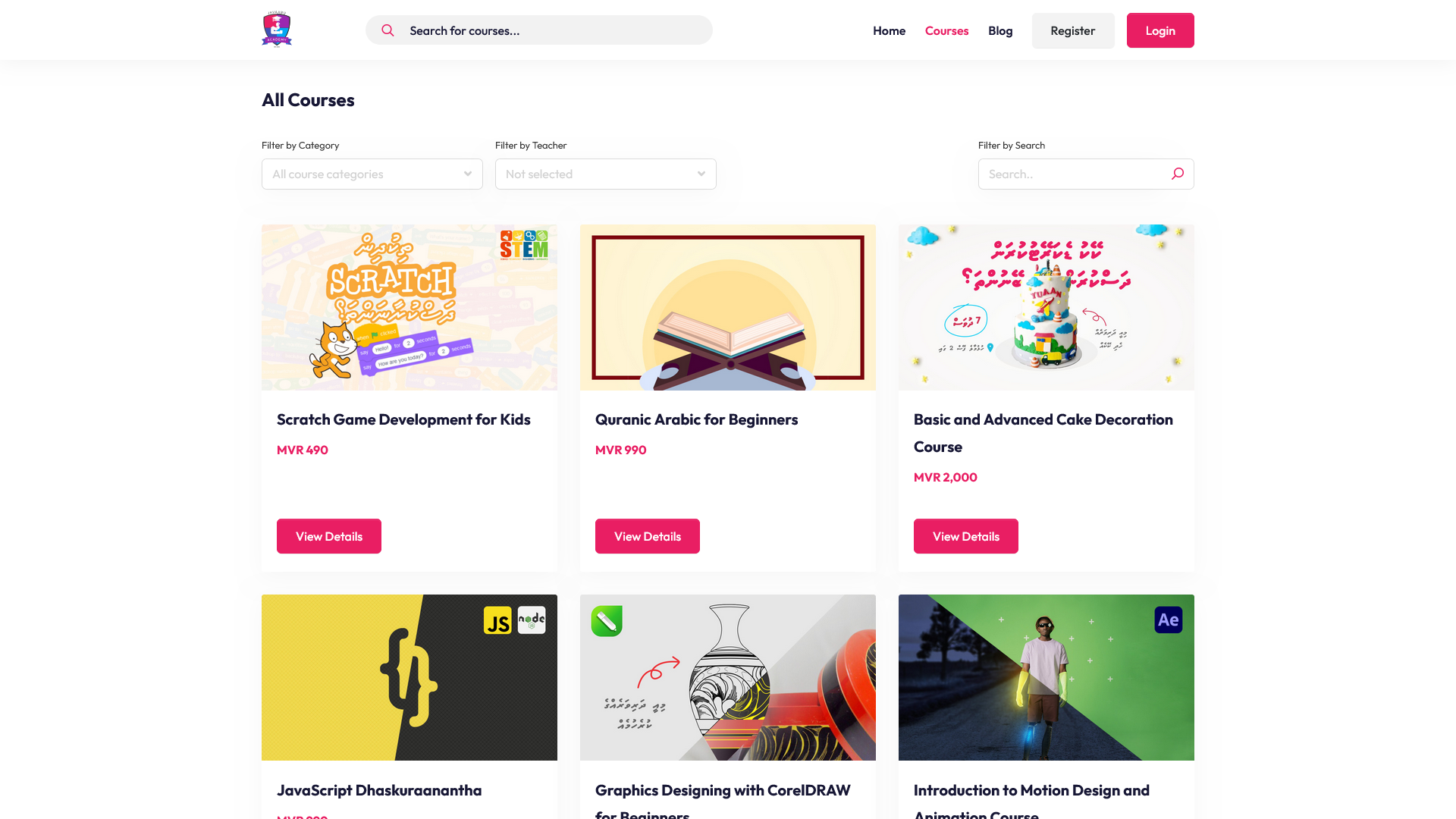Image resolution: width=1456 pixels, height=819 pixels.
Task: Click the After Effects Ae badge
Action: point(1169,620)
